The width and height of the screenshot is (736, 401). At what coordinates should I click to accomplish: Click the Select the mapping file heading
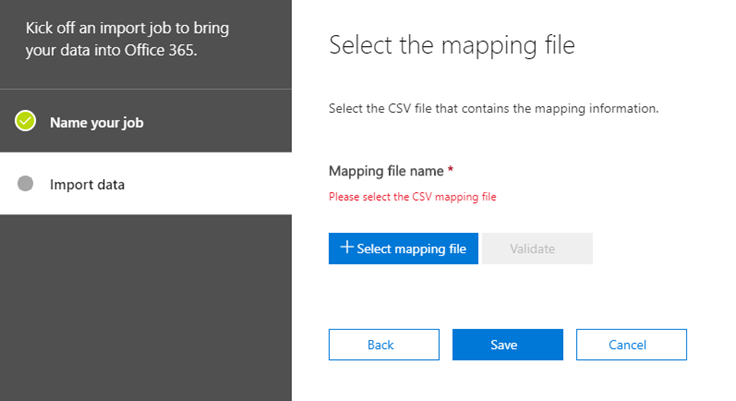[452, 46]
